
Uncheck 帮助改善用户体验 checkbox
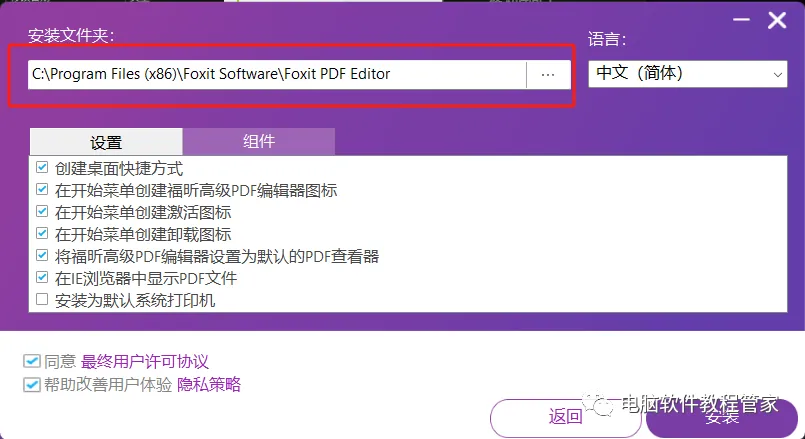(32, 384)
